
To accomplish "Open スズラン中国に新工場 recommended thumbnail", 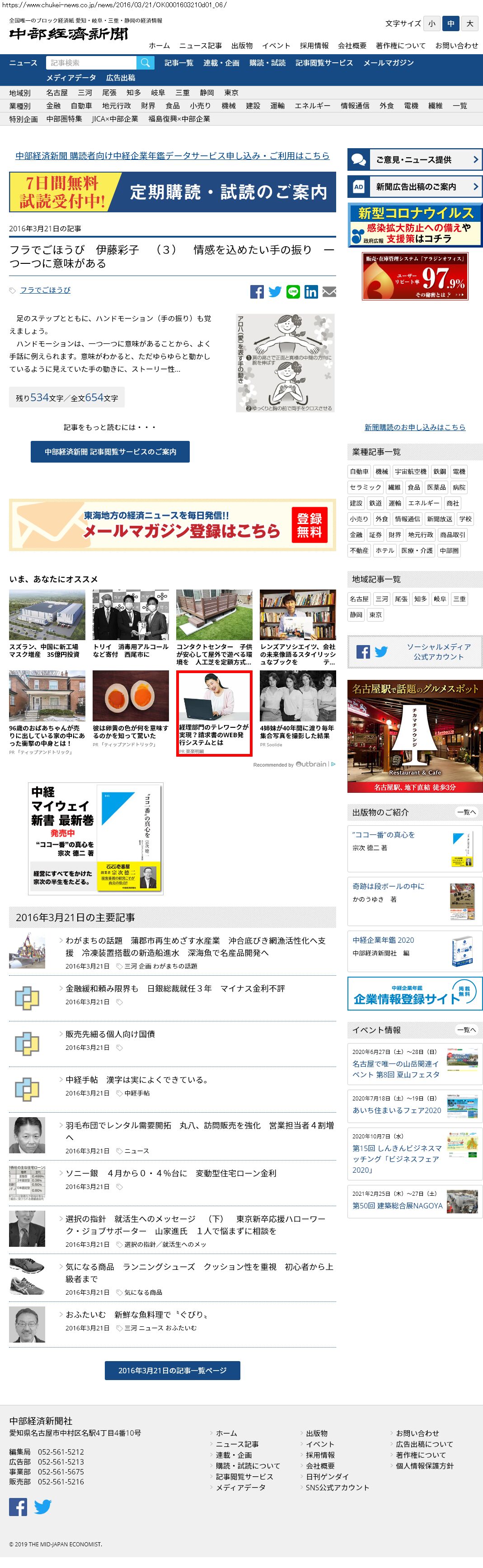I will (47, 614).
